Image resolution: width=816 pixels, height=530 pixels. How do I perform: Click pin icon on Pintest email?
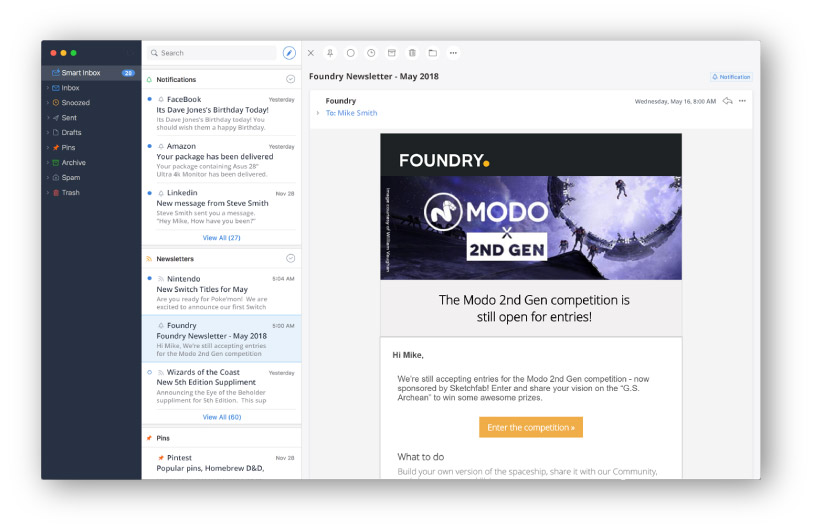[x=161, y=458]
